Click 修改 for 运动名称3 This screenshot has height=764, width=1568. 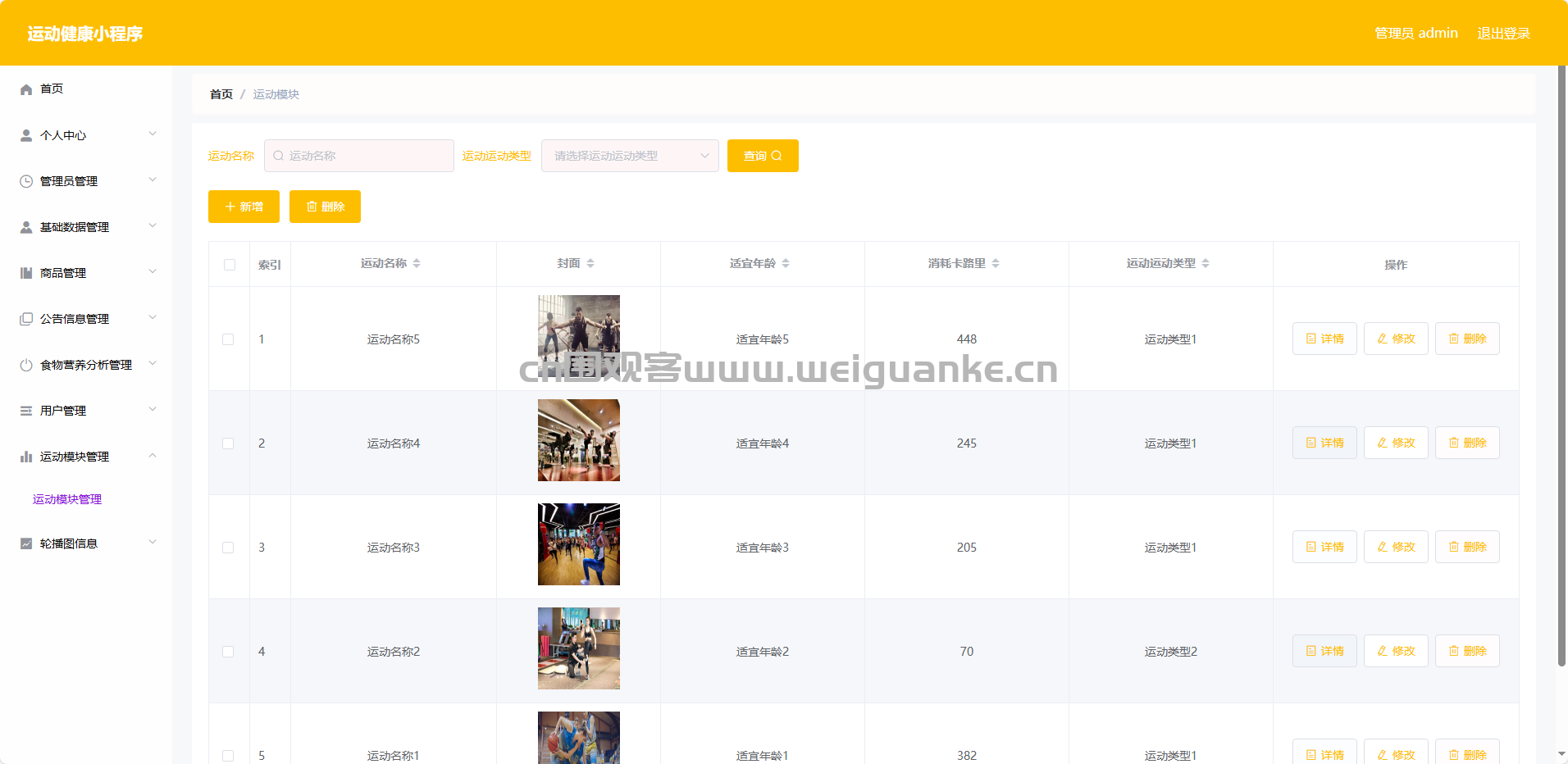click(1396, 547)
